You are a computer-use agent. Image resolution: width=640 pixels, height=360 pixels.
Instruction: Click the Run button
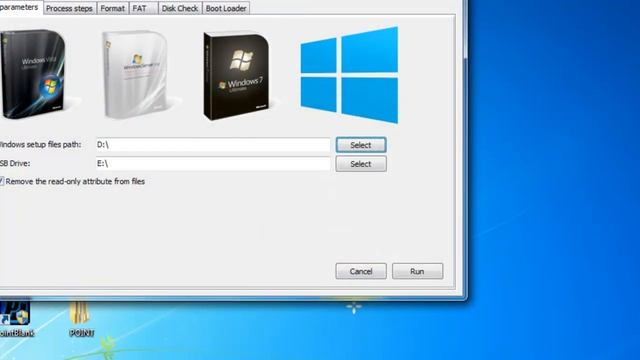[417, 271]
